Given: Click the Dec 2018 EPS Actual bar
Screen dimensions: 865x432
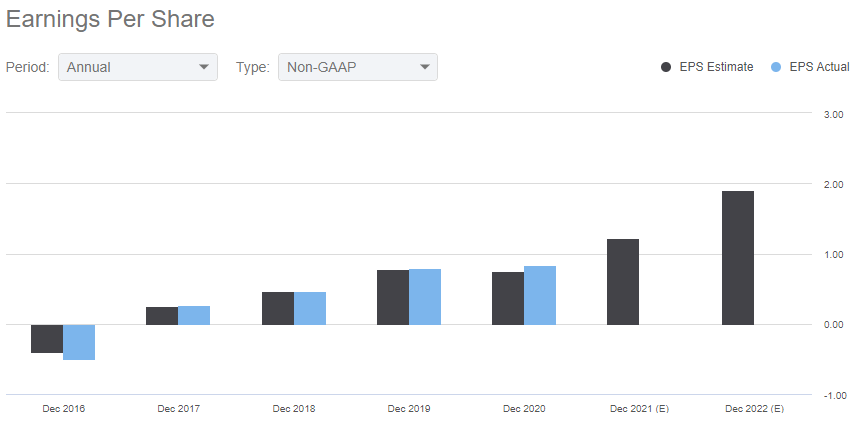Looking at the screenshot, I should pos(310,308).
